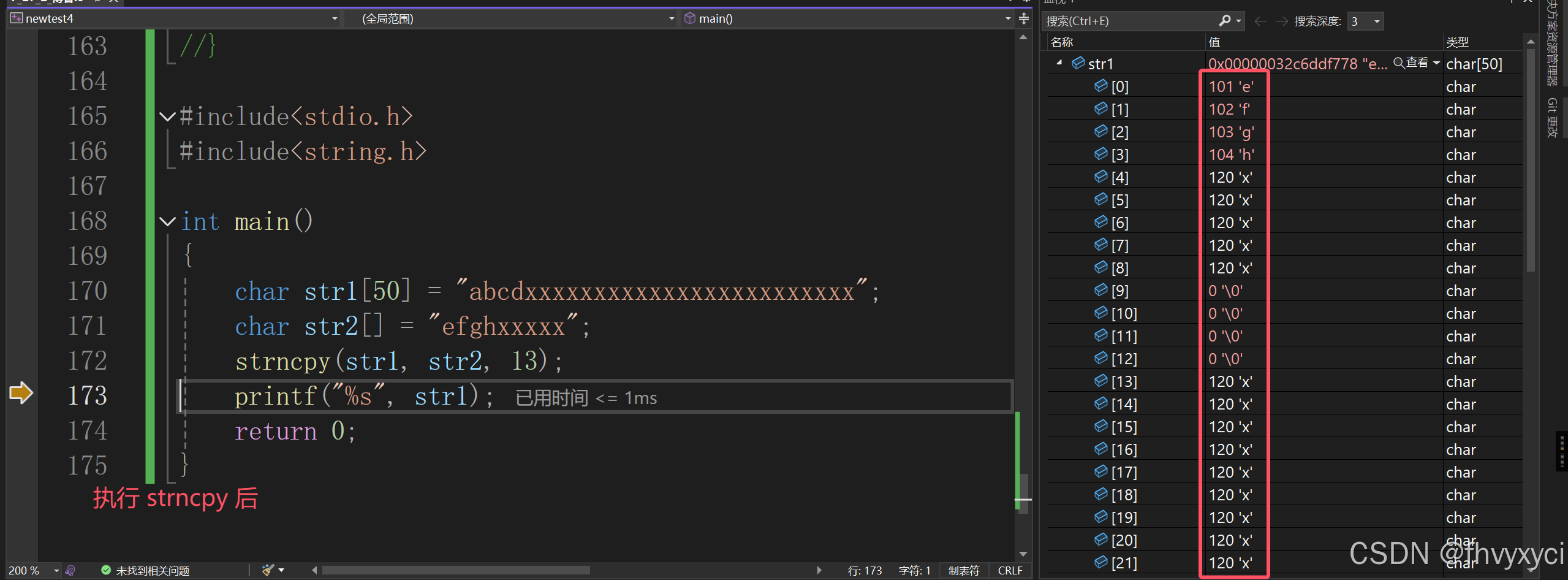Click the editor vertical scrollbar up arrow
This screenshot has height=580, width=1568.
[x=1023, y=38]
